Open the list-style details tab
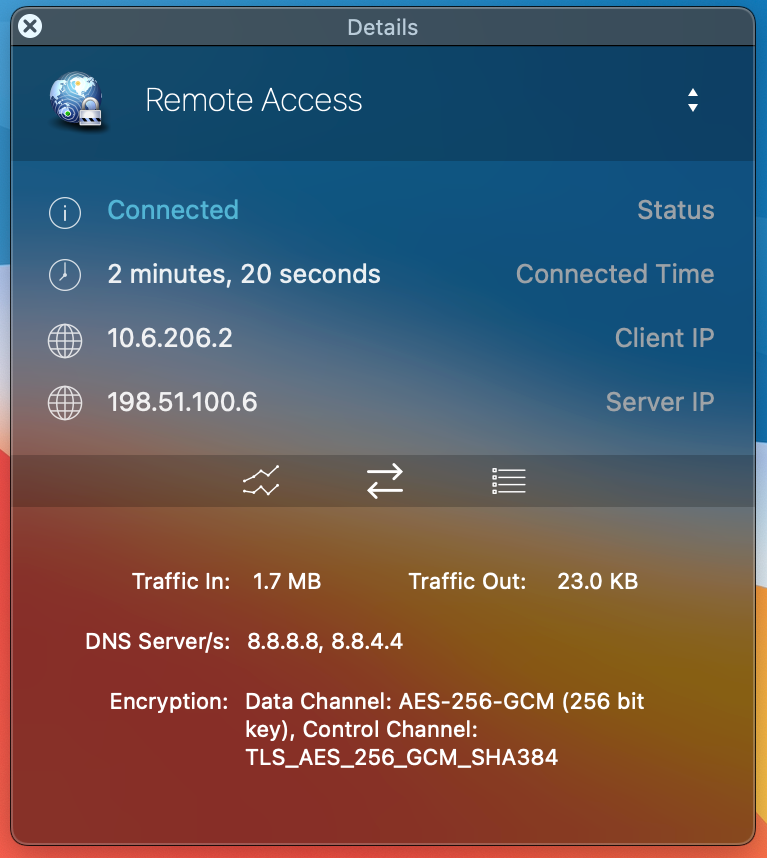The height and width of the screenshot is (858, 767). pyautogui.click(x=508, y=481)
